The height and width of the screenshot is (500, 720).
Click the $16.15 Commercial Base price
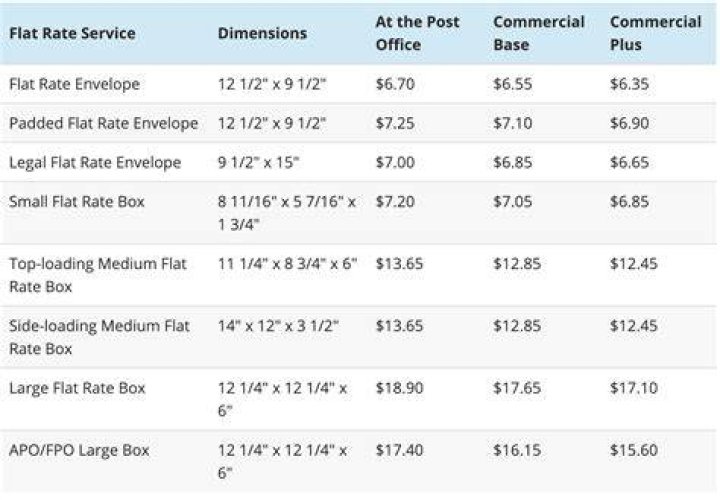coord(517,450)
